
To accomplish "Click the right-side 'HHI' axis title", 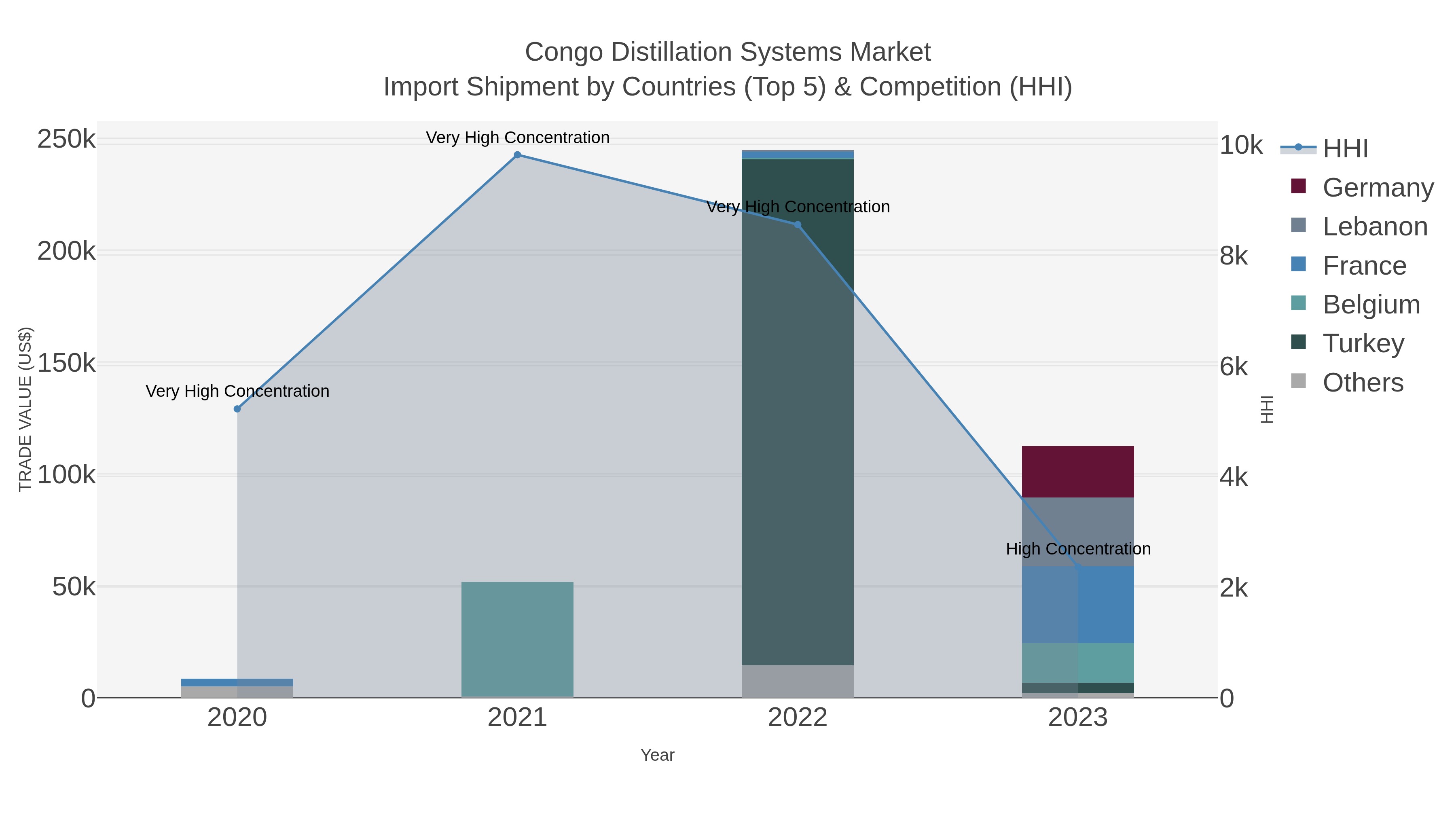I will (1267, 409).
